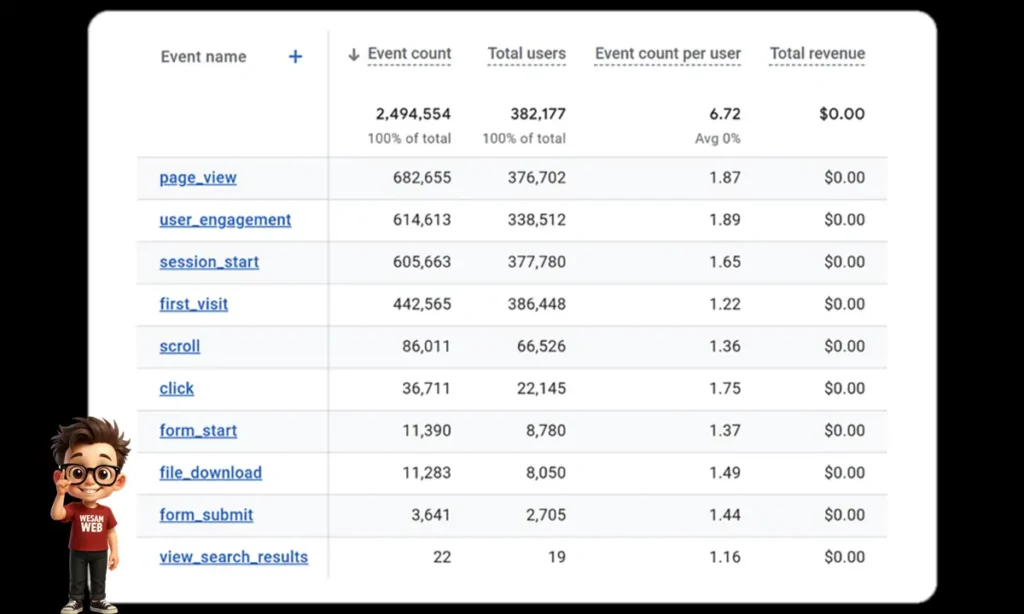Sort by the Total users column header
The width and height of the screenshot is (1024, 614).
coord(526,54)
